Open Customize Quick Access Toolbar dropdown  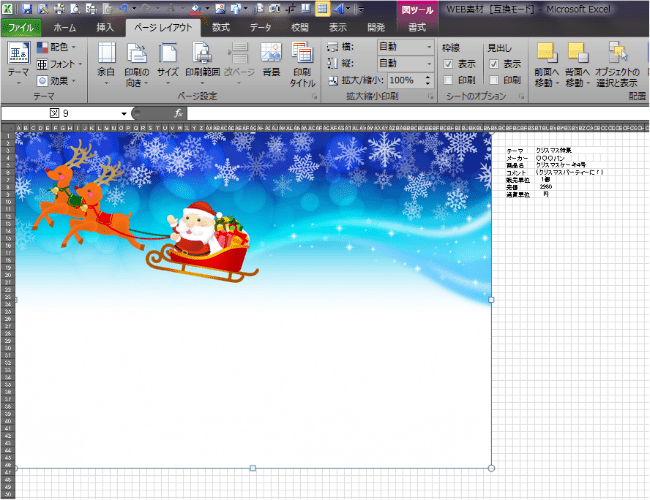(361, 9)
